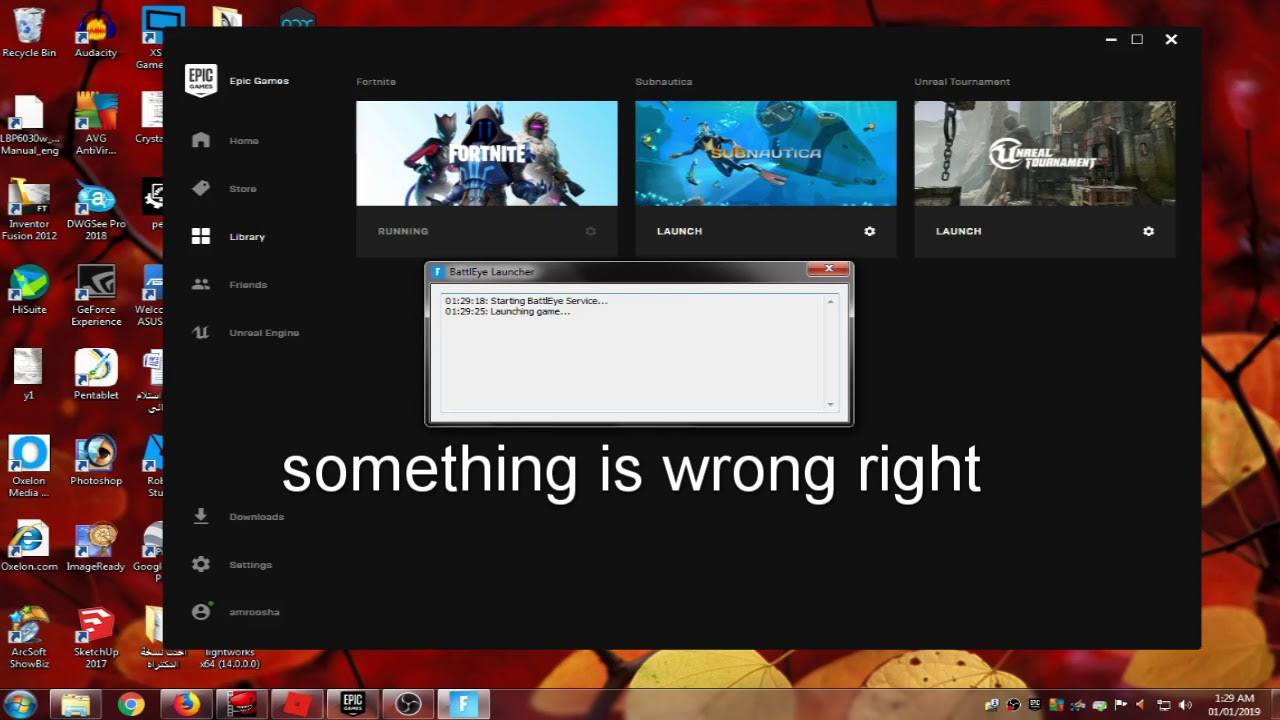Select the SketchUp 2017 shortcut
This screenshot has height=720, width=1280.
pos(96,638)
